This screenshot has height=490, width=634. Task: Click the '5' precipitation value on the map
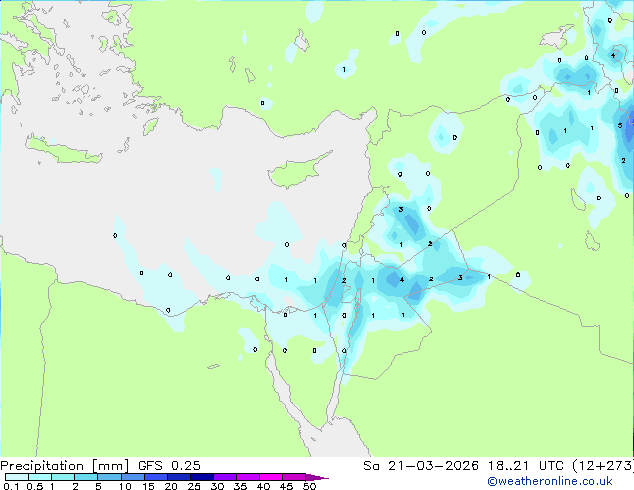click(620, 125)
